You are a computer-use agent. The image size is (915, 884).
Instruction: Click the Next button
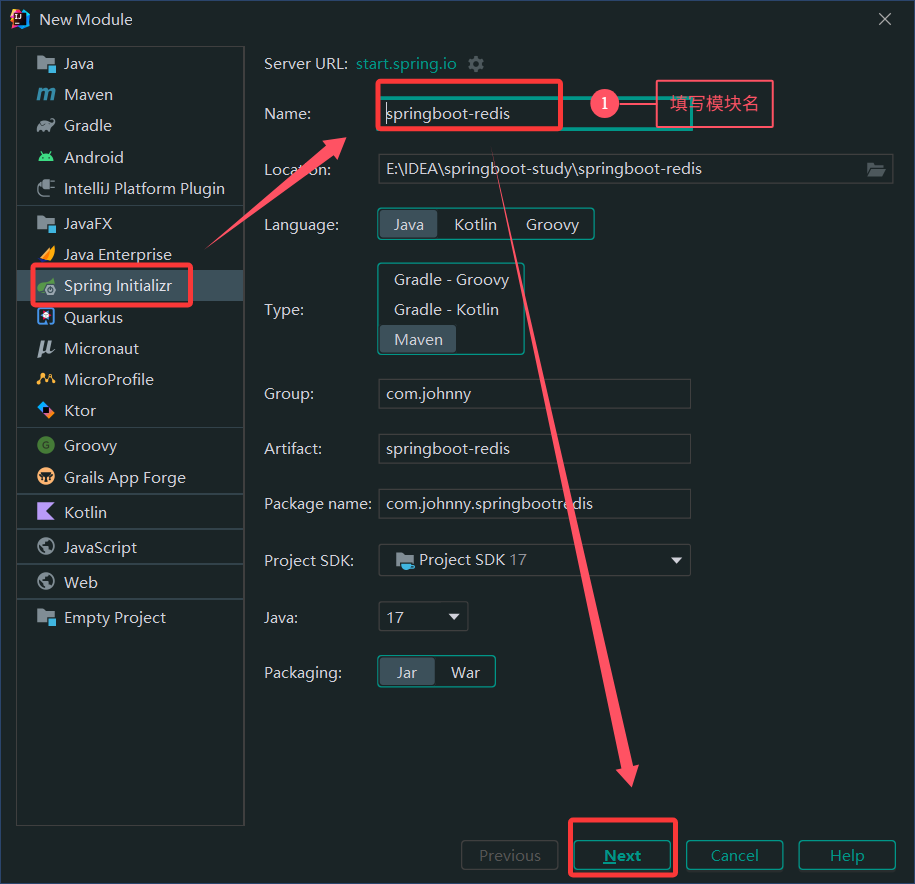pos(622,855)
